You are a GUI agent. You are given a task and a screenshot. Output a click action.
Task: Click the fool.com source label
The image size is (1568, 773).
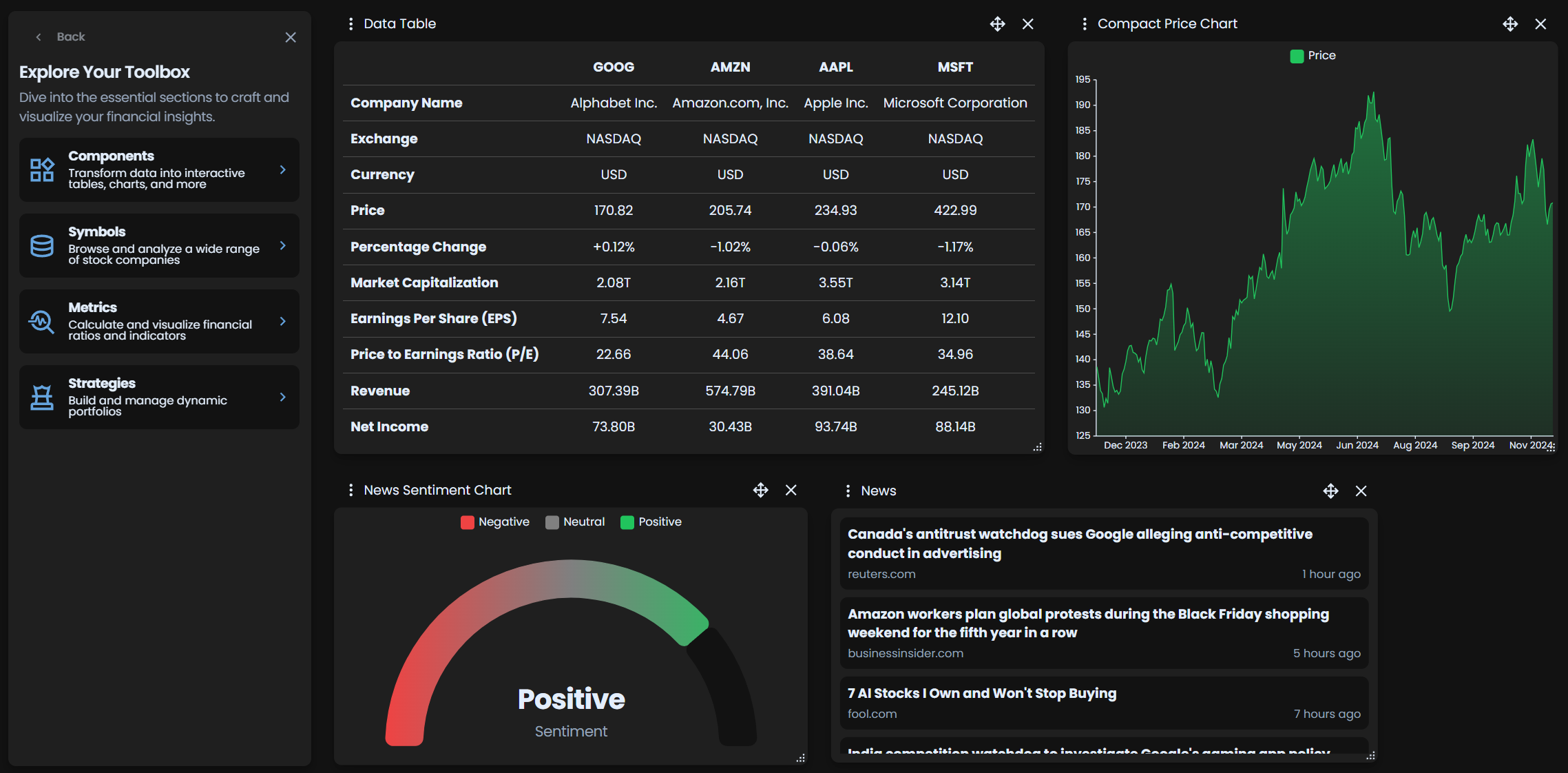pyautogui.click(x=872, y=714)
